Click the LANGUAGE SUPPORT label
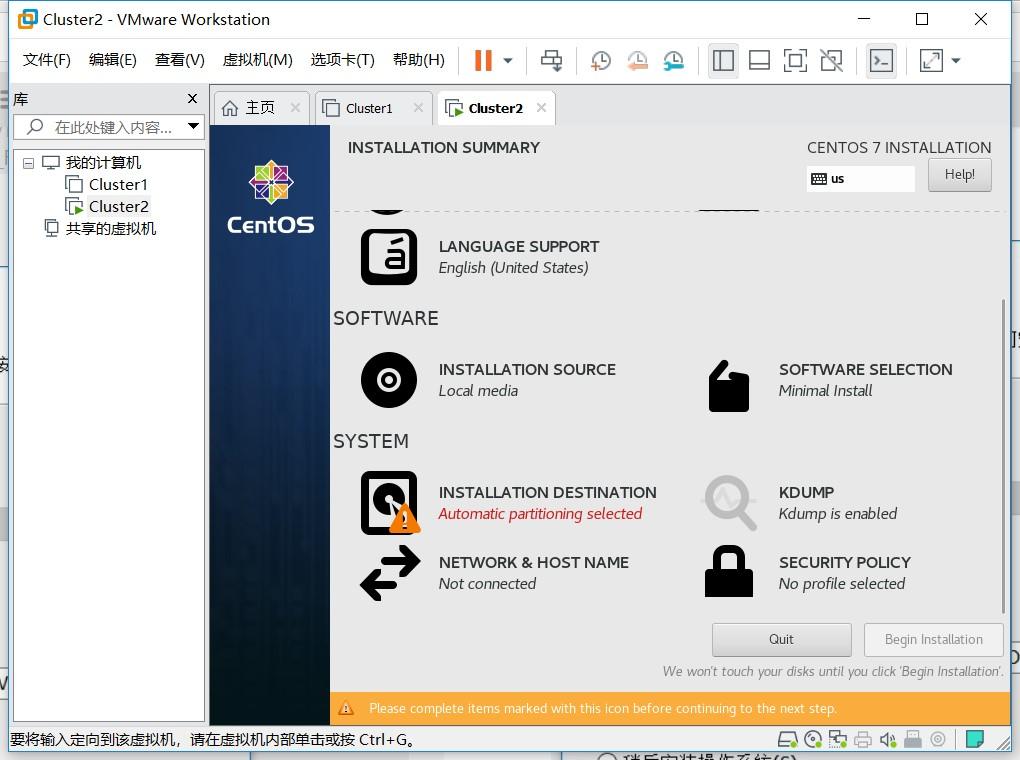 518,247
